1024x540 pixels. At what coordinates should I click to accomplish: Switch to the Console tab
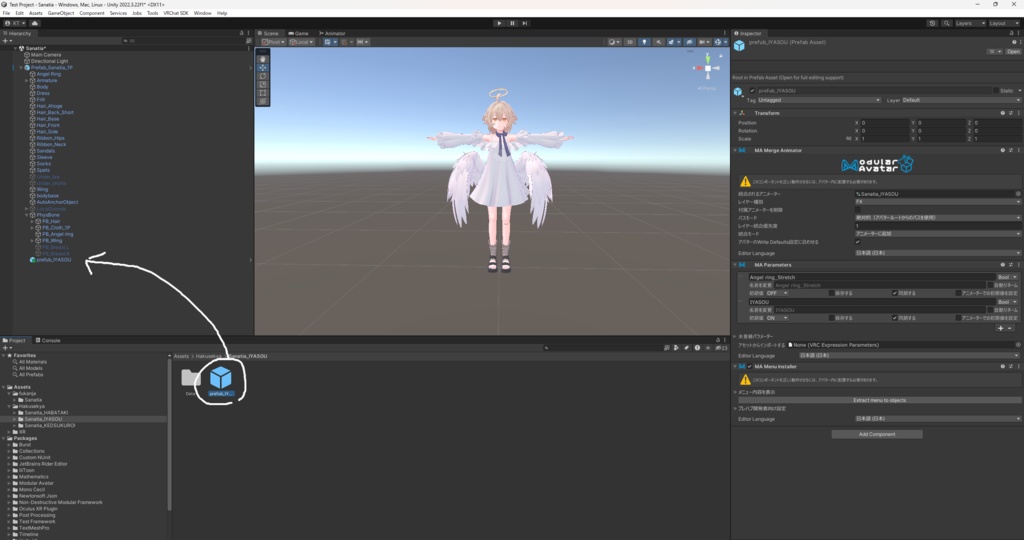coord(48,340)
